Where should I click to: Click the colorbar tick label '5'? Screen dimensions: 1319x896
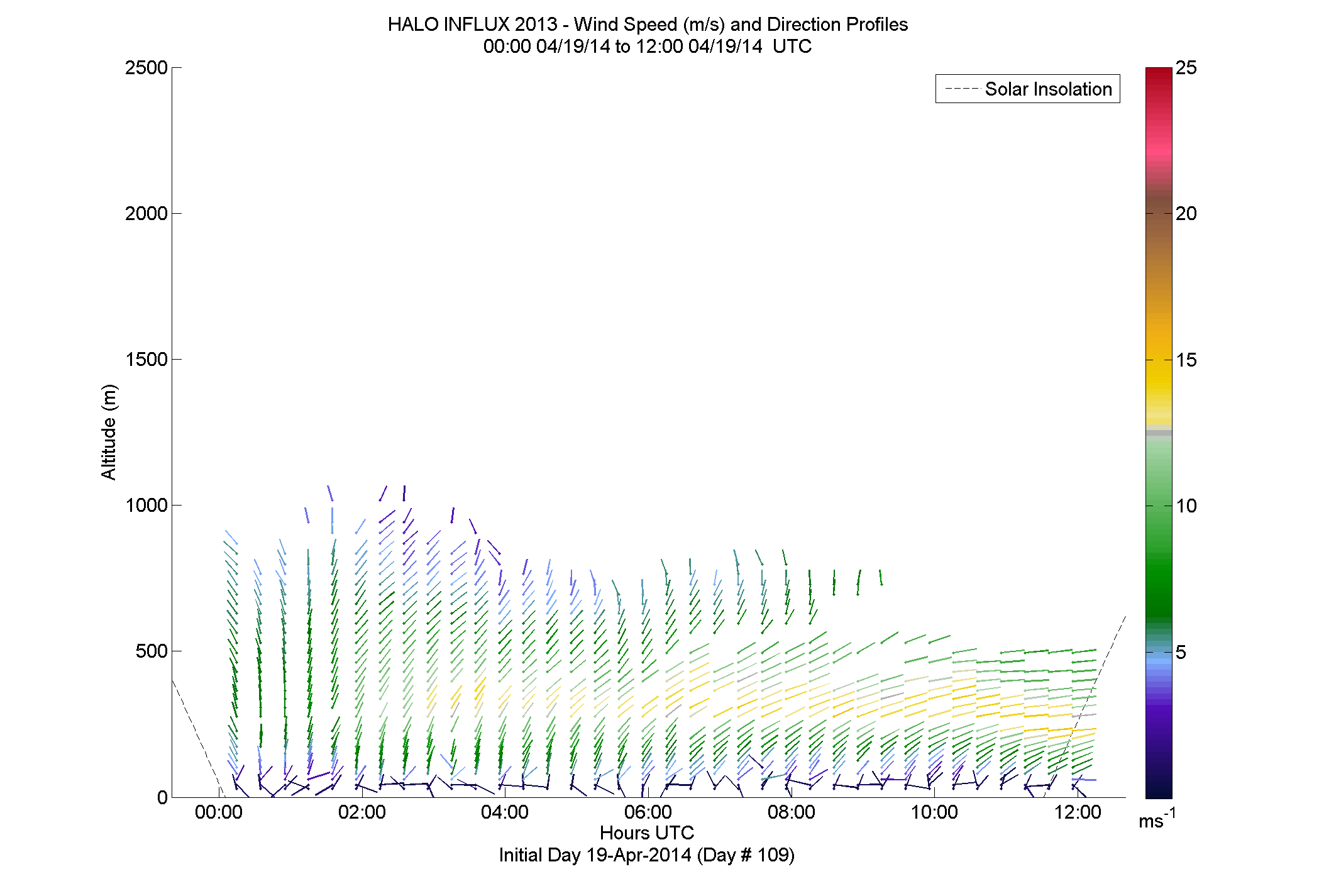pos(1181,653)
